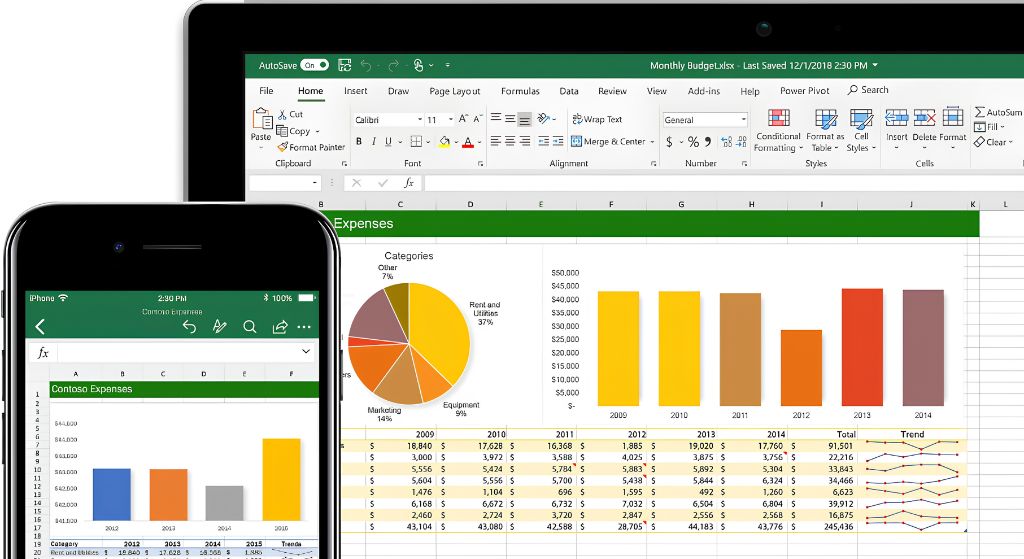Select Top Align icon

(496, 118)
